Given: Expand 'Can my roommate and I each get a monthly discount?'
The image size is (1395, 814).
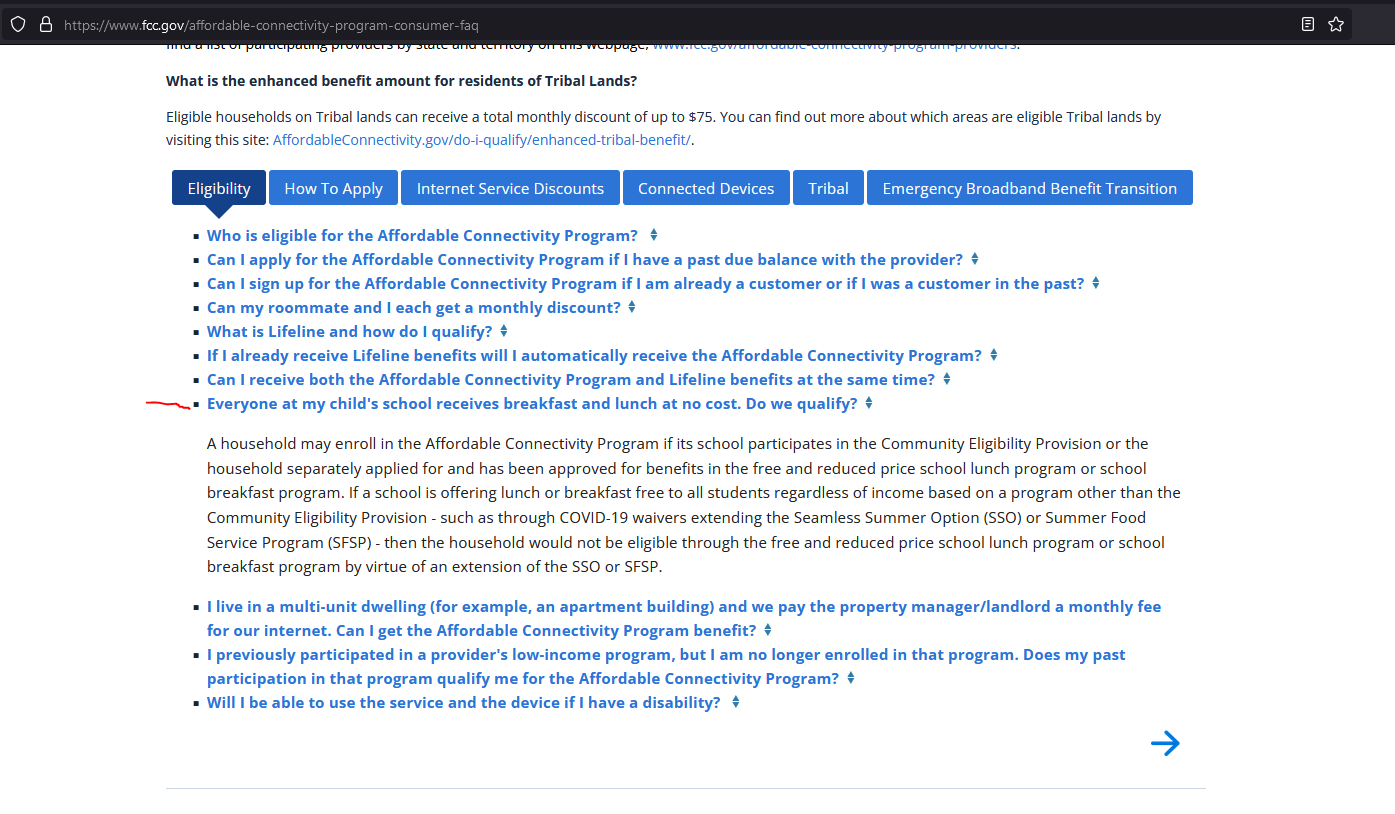Looking at the screenshot, I should (414, 308).
